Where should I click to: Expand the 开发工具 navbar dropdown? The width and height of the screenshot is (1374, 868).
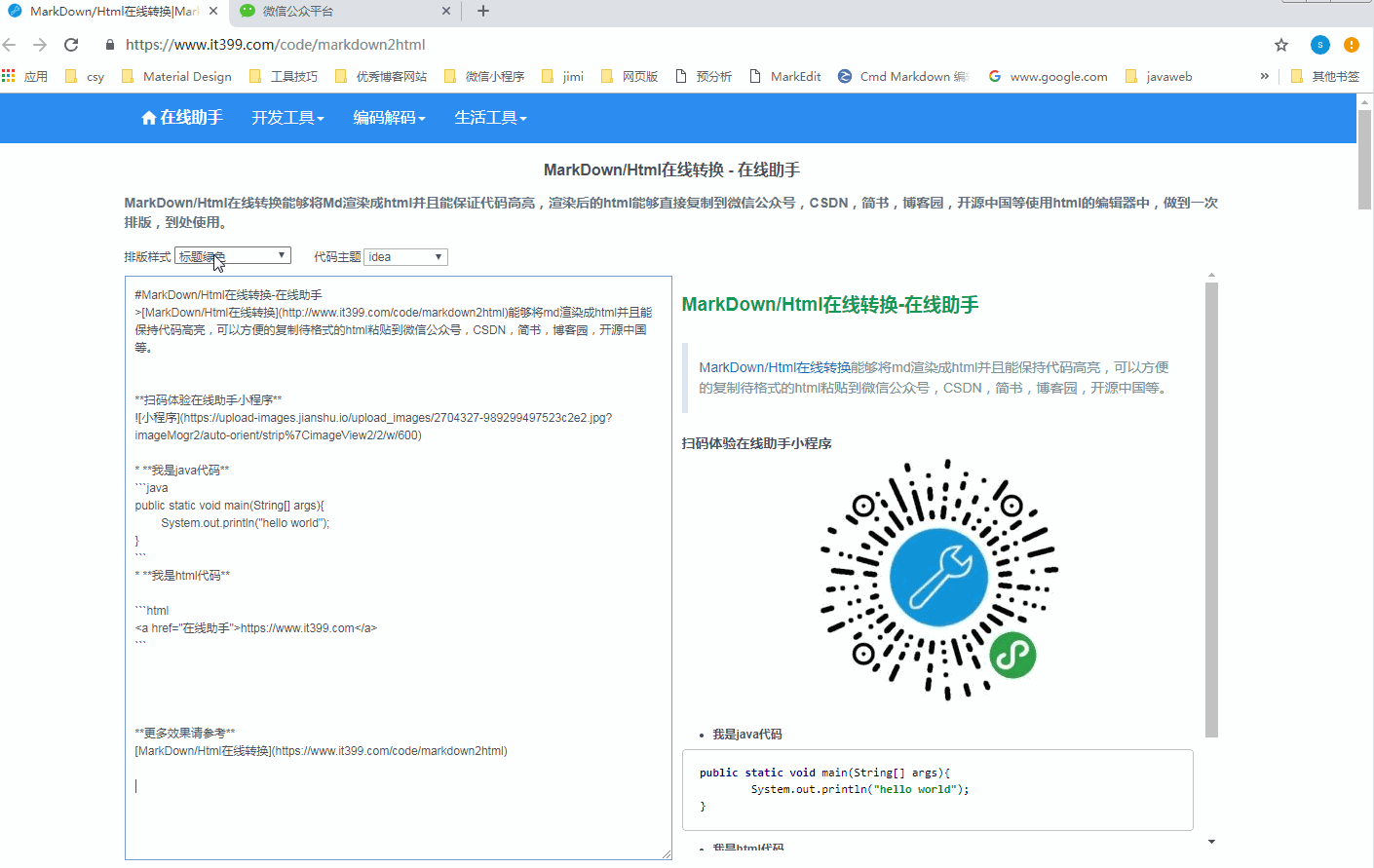pyautogui.click(x=287, y=117)
